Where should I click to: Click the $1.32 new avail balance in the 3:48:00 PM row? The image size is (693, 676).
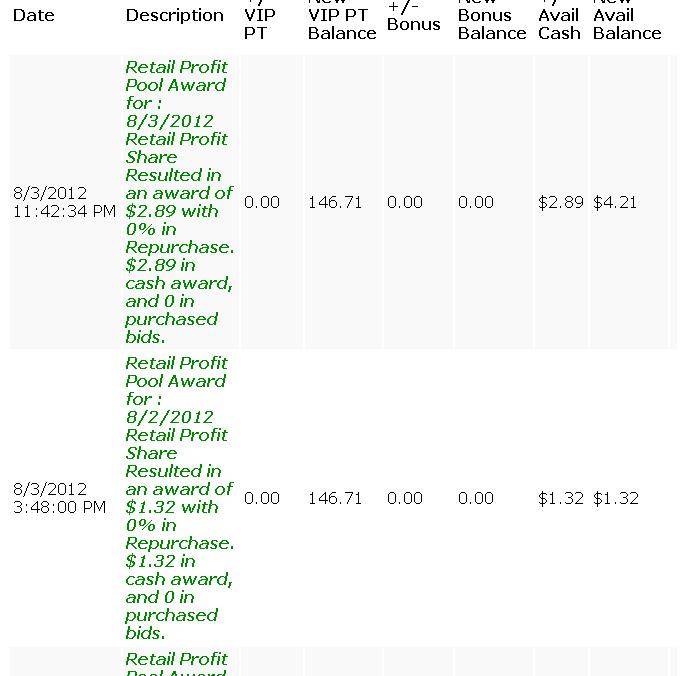[615, 498]
